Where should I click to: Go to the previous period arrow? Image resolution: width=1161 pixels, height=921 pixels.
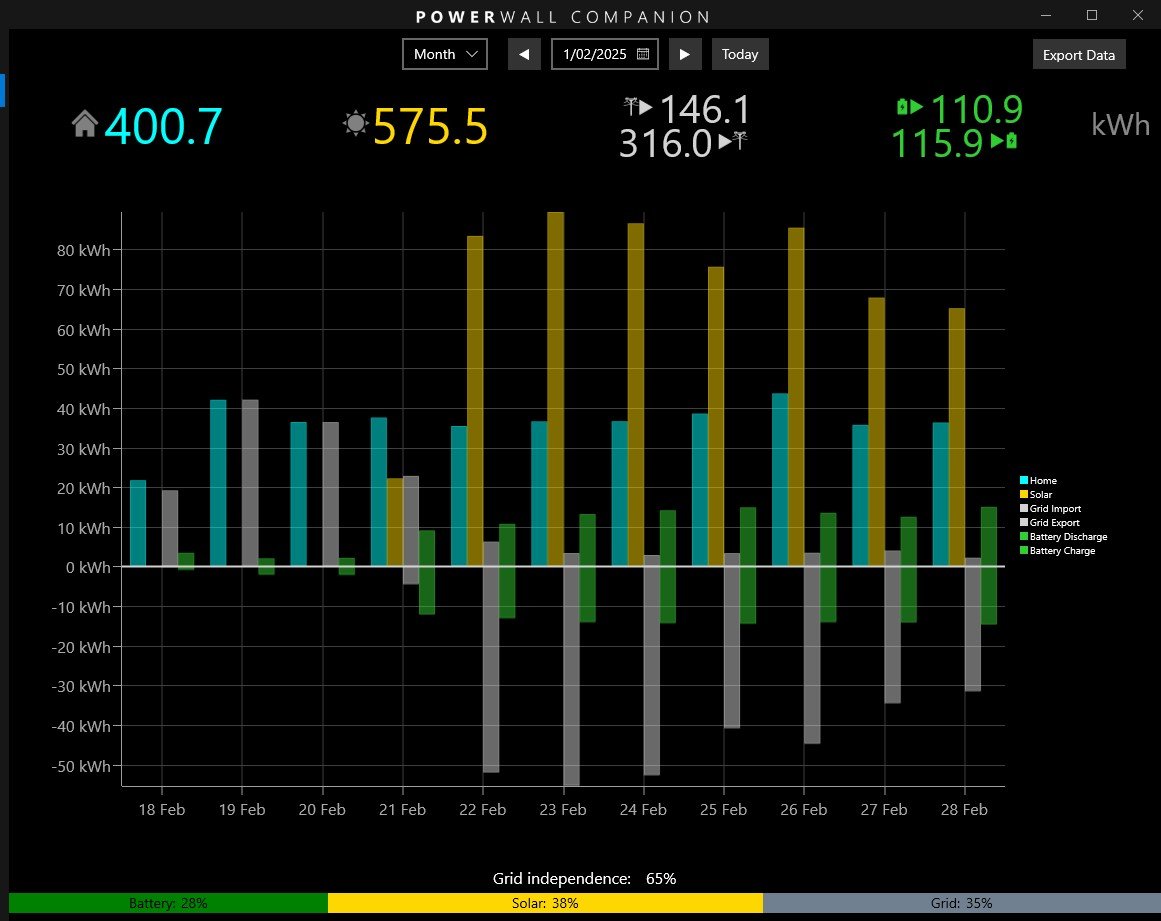524,54
